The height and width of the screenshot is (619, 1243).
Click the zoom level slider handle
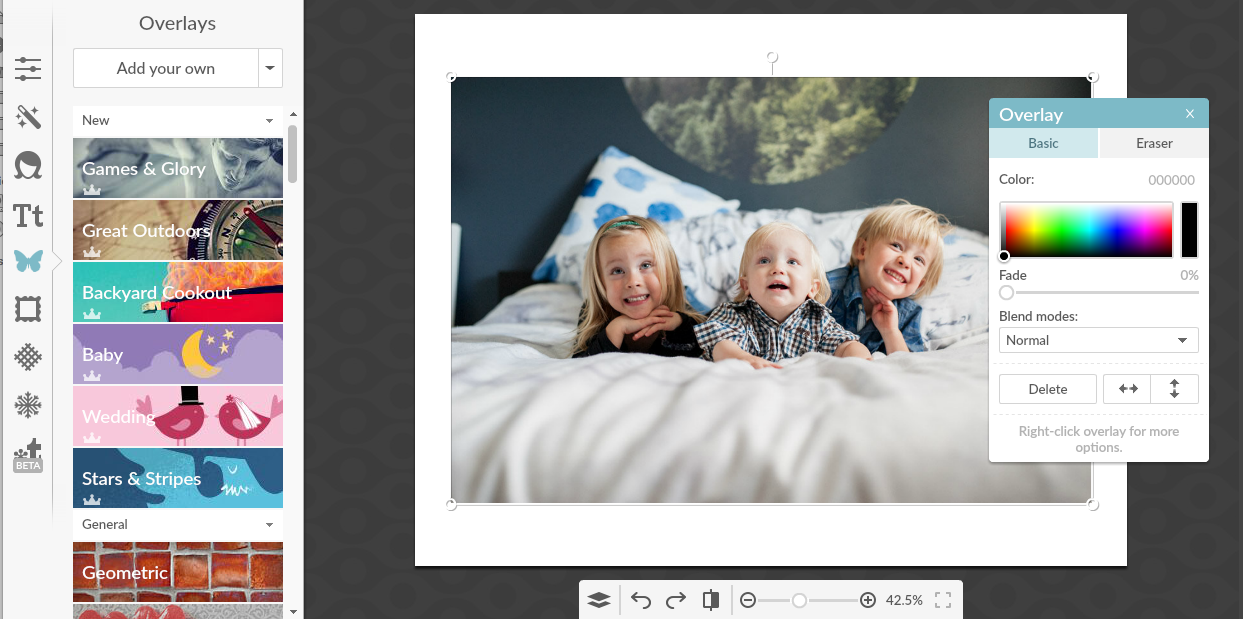pos(799,600)
